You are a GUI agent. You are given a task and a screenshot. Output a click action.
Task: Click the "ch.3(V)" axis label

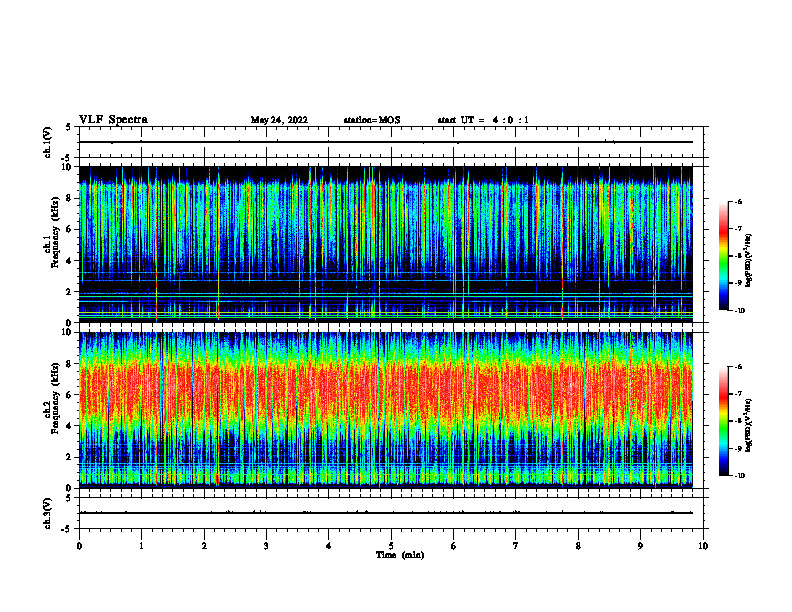click(x=47, y=513)
